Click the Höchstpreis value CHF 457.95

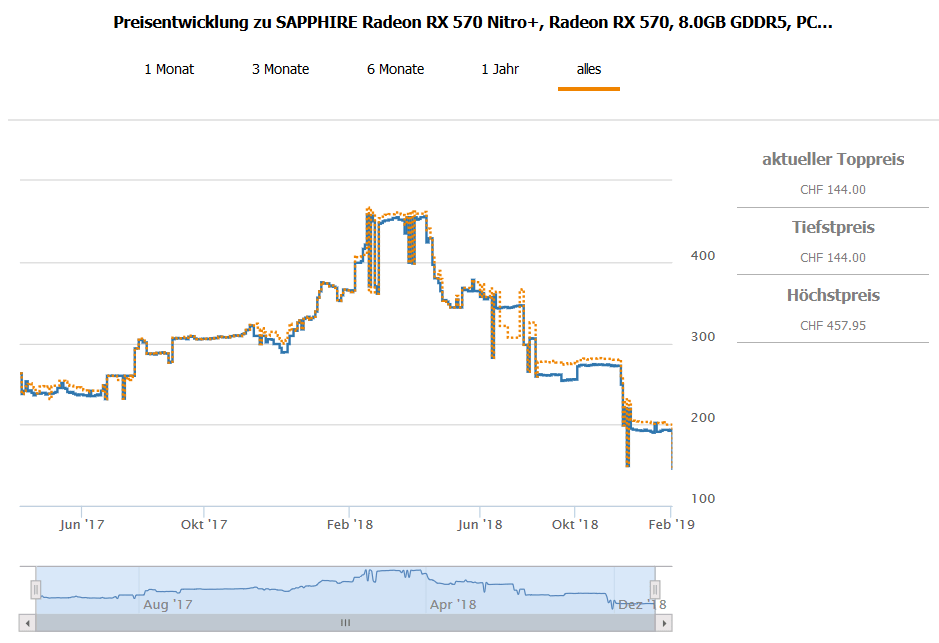point(833,326)
